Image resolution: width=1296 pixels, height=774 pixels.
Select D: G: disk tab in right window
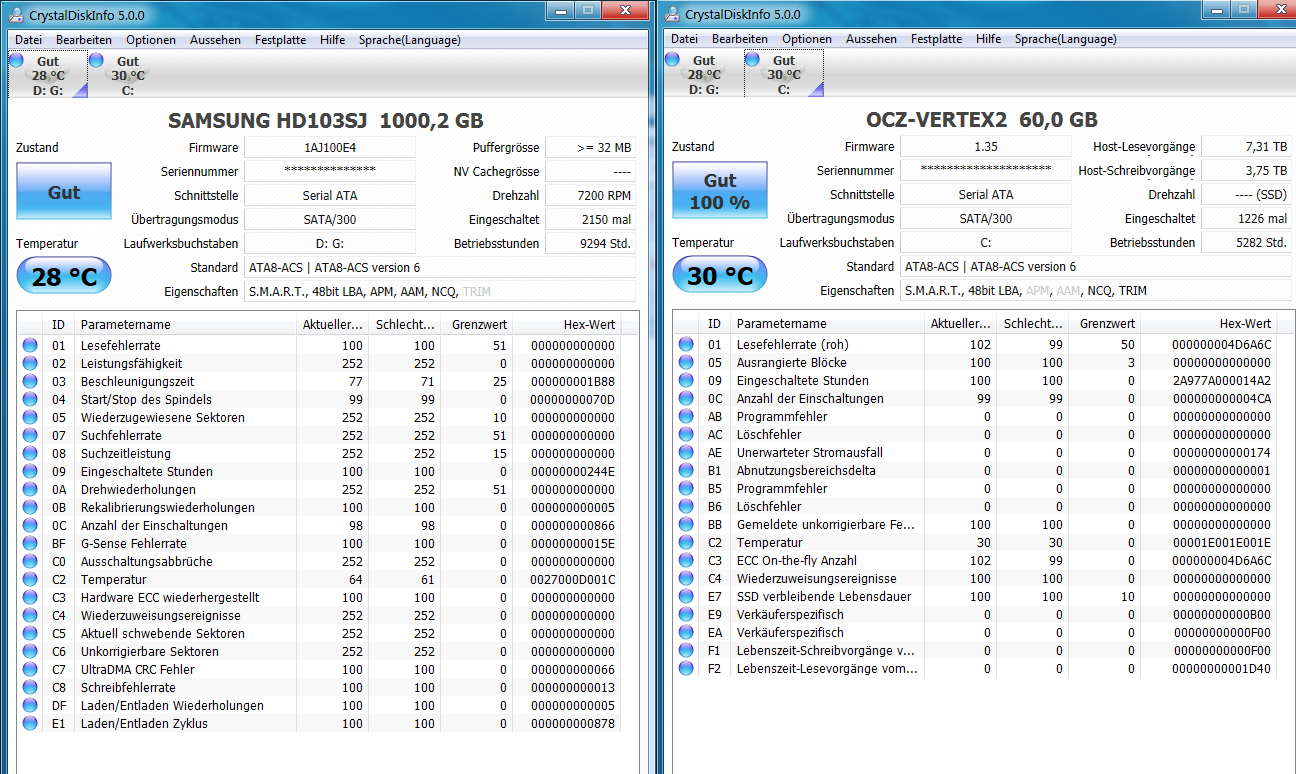[x=703, y=75]
